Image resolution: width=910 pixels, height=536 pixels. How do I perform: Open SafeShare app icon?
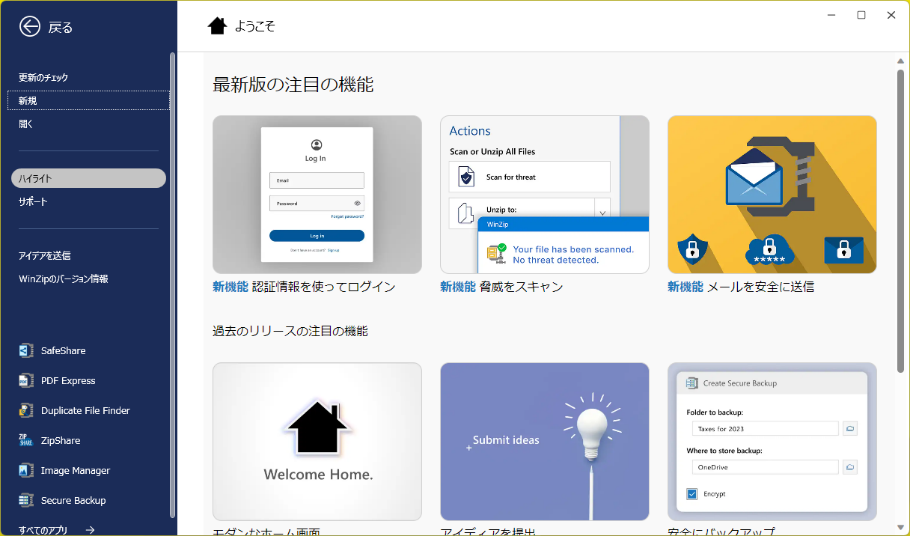click(26, 350)
